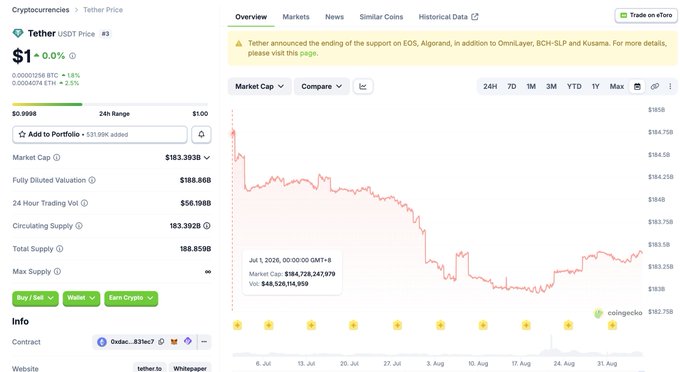The height and width of the screenshot is (372, 680).
Task: Click the Ethereum contract chain icon
Action: [102, 342]
